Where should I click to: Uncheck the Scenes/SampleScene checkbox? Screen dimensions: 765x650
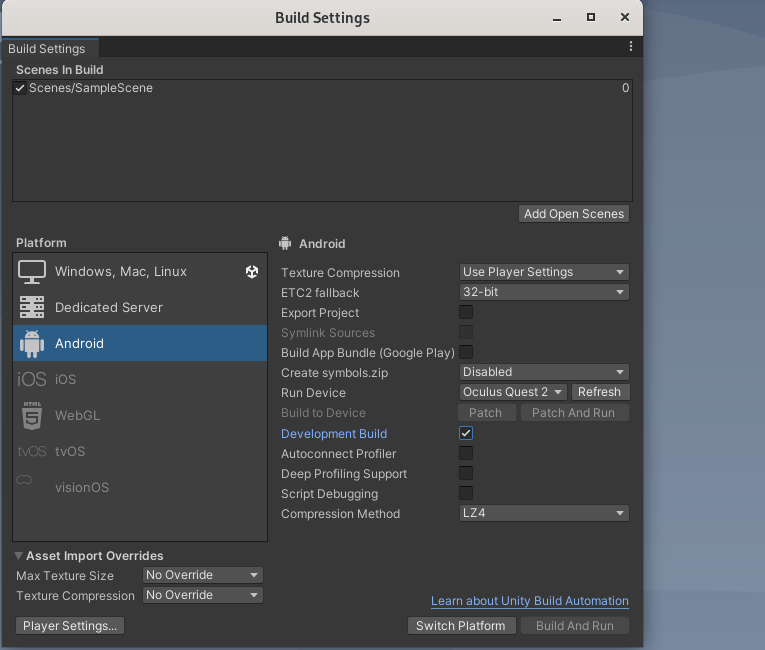pos(20,88)
